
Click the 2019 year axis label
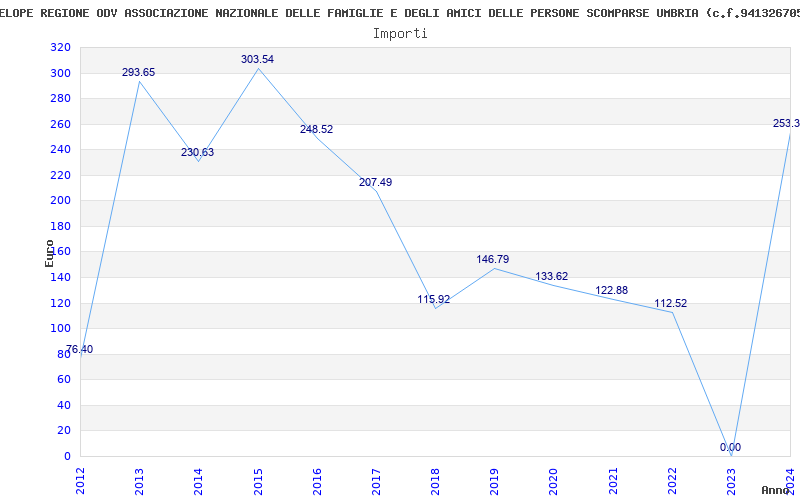494,481
